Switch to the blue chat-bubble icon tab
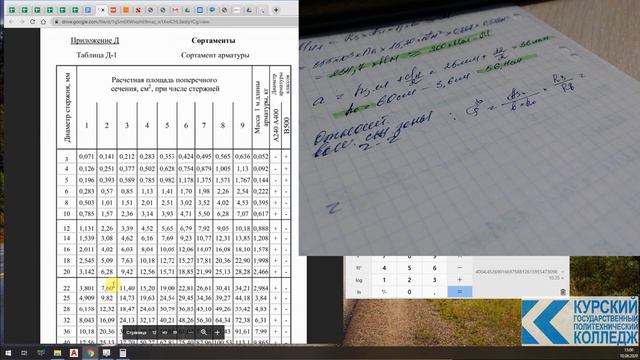Image resolution: width=640 pixels, height=360 pixels. [x=212, y=10]
